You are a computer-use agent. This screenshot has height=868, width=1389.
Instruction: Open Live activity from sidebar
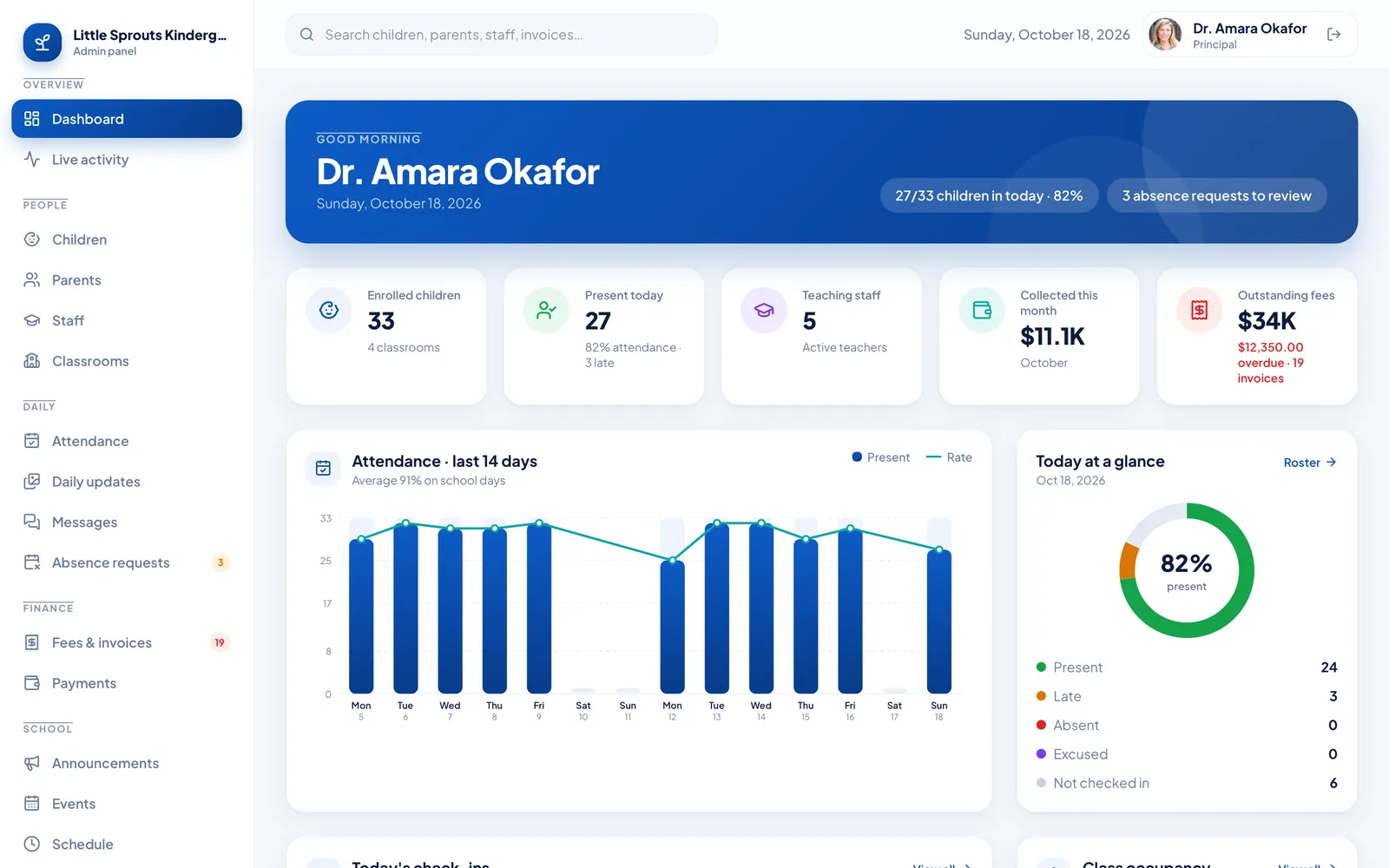[127, 160]
